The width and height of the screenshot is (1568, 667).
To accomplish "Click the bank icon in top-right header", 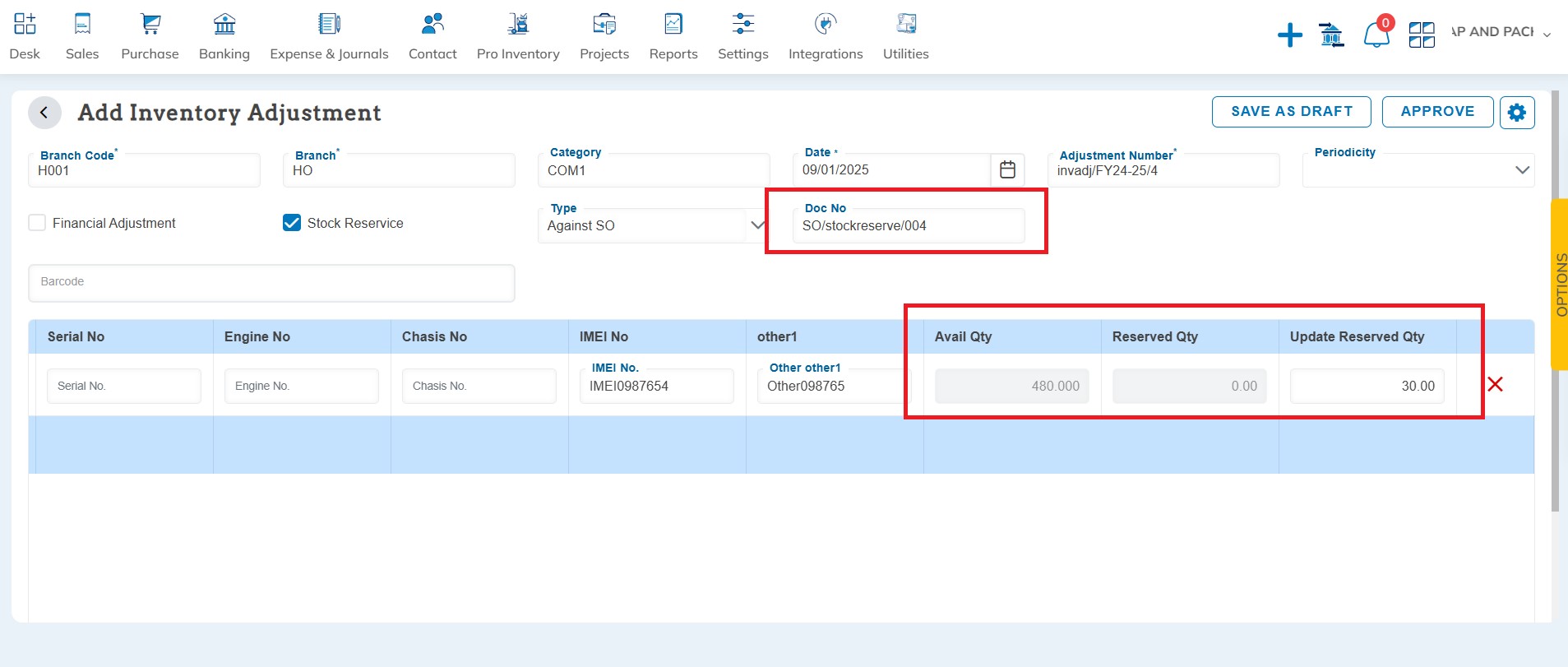I will 1331,35.
